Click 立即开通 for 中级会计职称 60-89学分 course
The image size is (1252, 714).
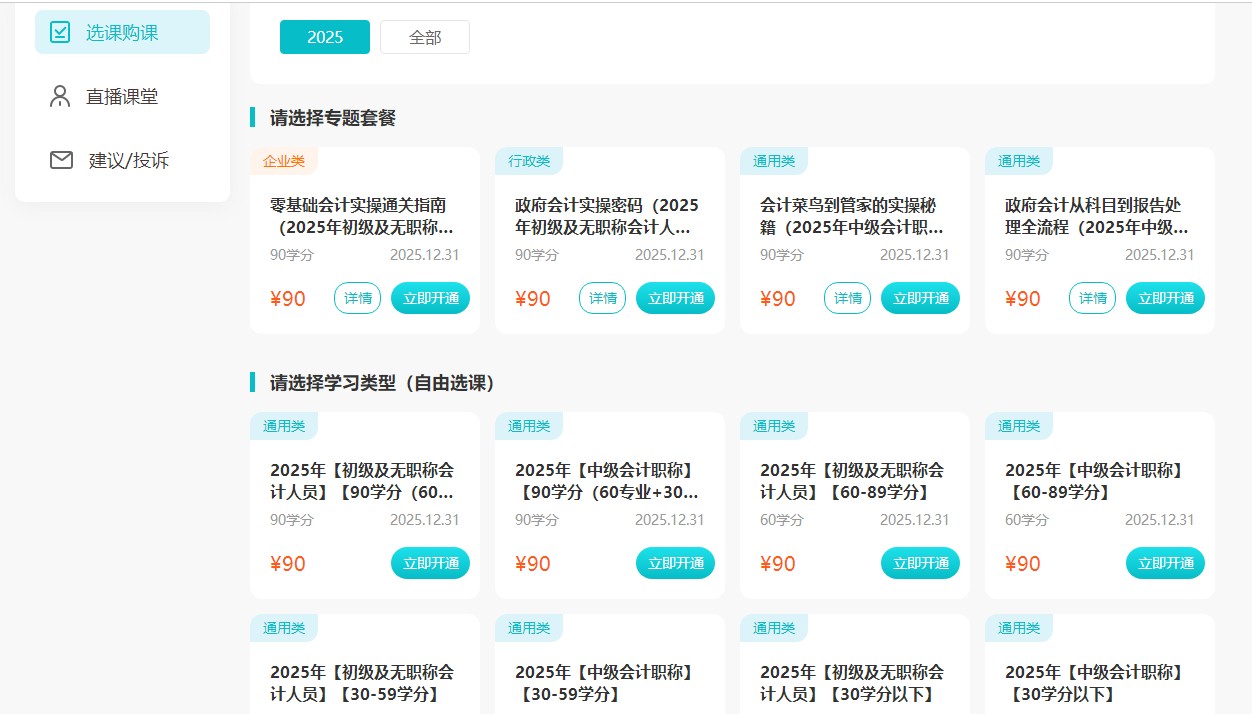tap(1165, 563)
